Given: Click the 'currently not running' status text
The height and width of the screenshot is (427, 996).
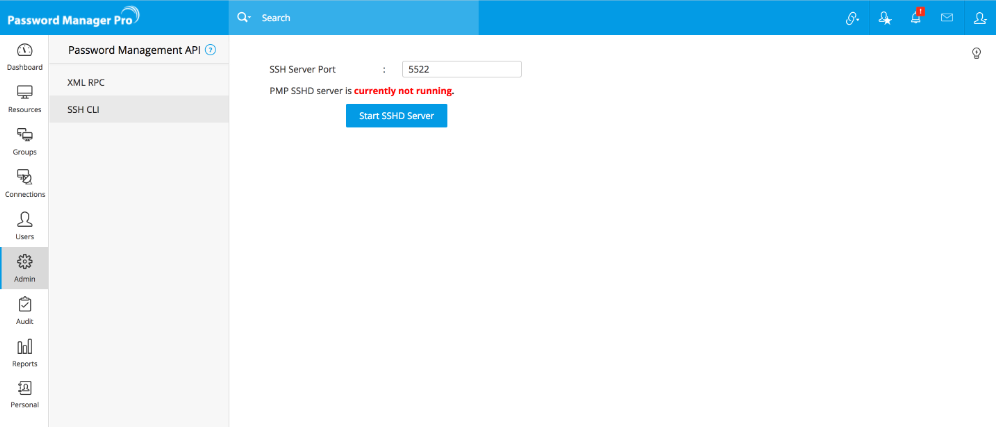Looking at the screenshot, I should click(x=403, y=91).
